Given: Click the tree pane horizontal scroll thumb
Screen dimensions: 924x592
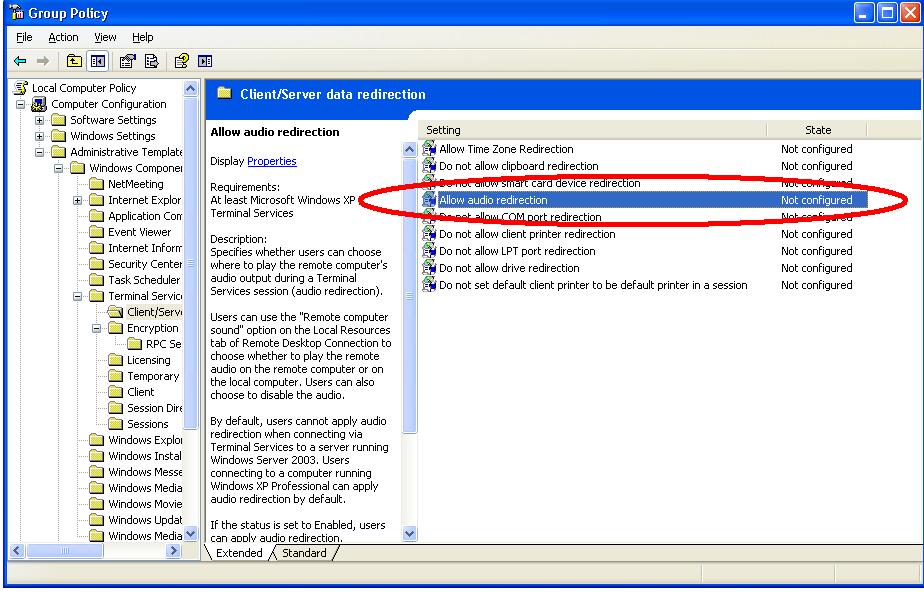Looking at the screenshot, I should pos(65,551).
